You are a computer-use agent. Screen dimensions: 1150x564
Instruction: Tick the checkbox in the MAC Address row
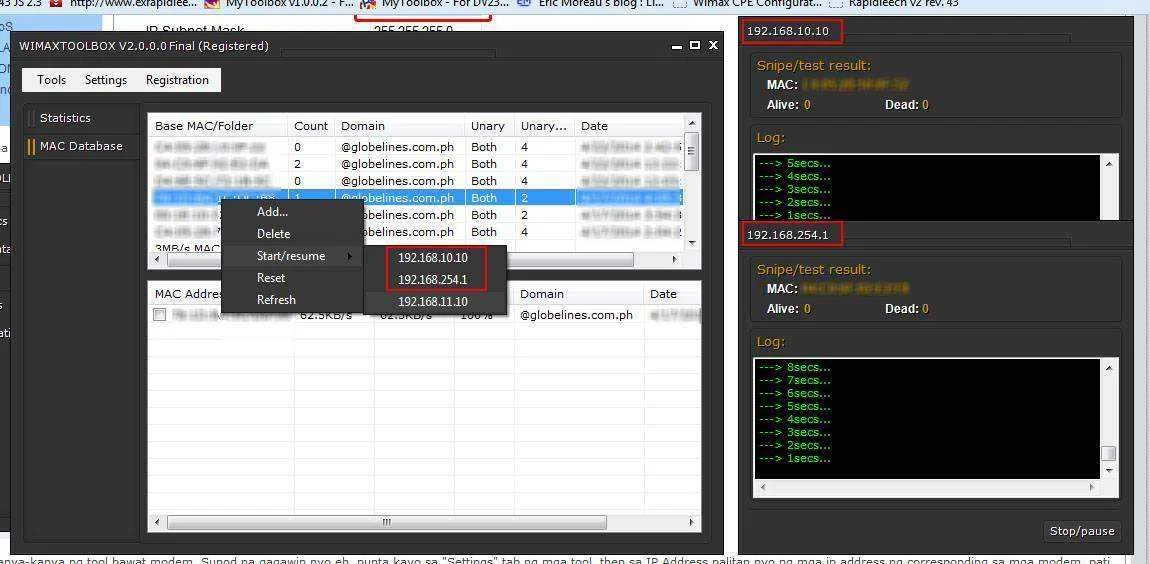coord(159,315)
